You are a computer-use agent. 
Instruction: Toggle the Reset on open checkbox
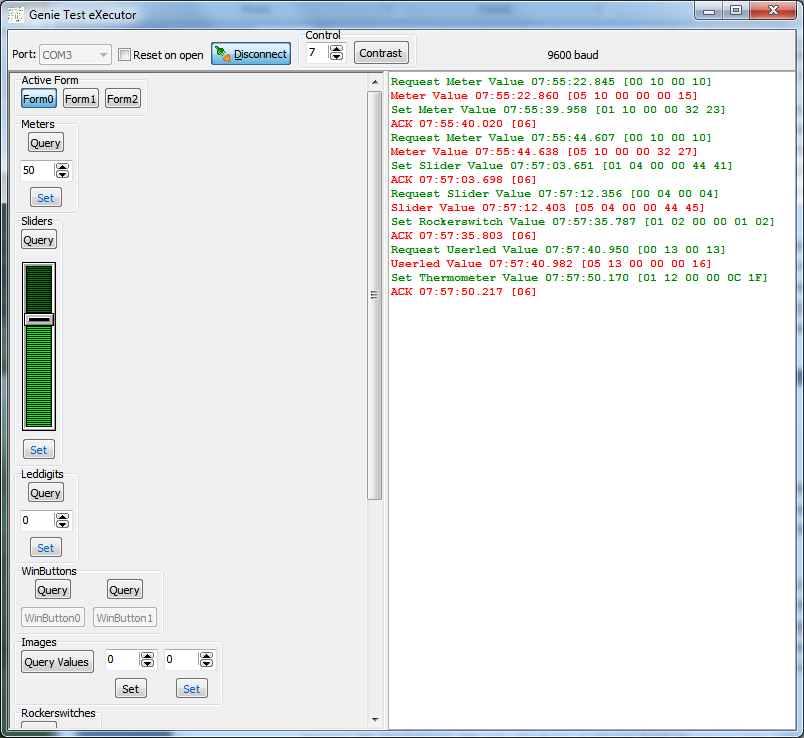[x=124, y=54]
